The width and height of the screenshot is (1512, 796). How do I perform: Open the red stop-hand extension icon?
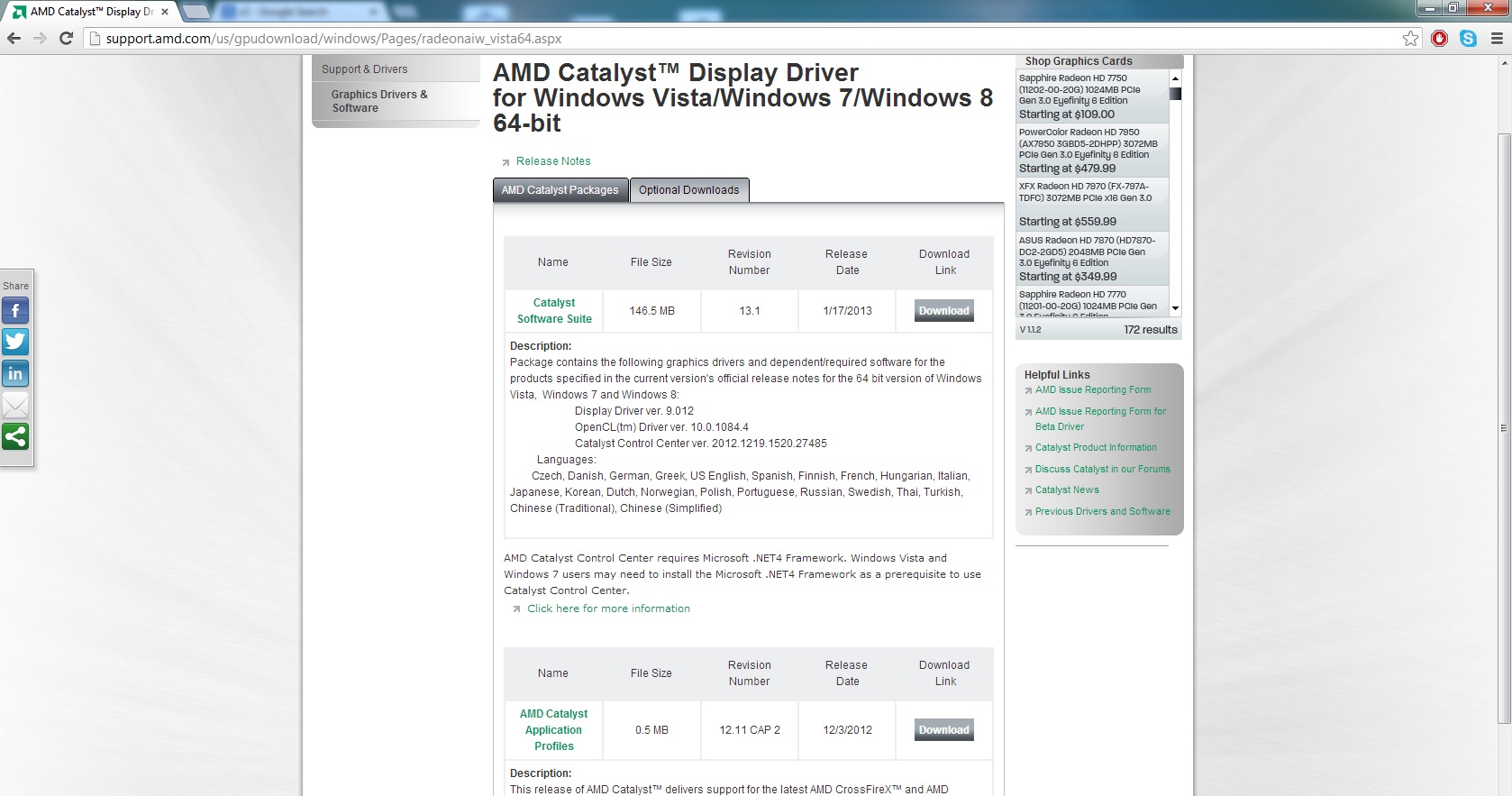[x=1439, y=38]
